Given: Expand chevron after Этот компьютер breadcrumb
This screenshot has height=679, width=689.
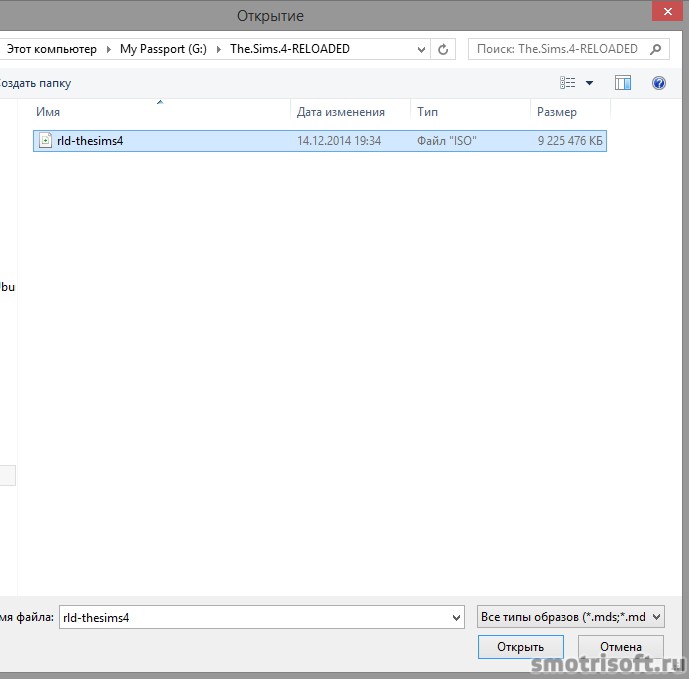Looking at the screenshot, I should click(x=109, y=49).
